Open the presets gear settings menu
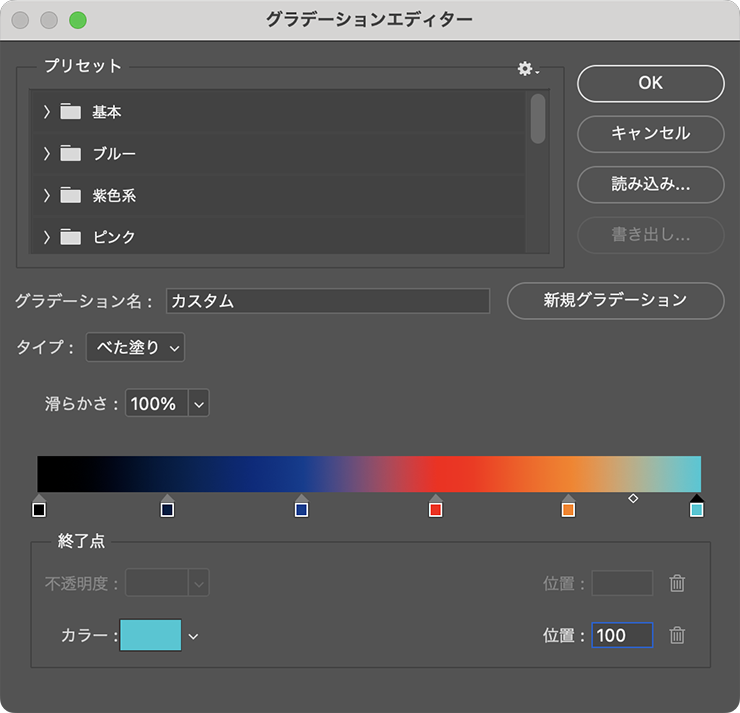The image size is (740, 713). [x=527, y=68]
